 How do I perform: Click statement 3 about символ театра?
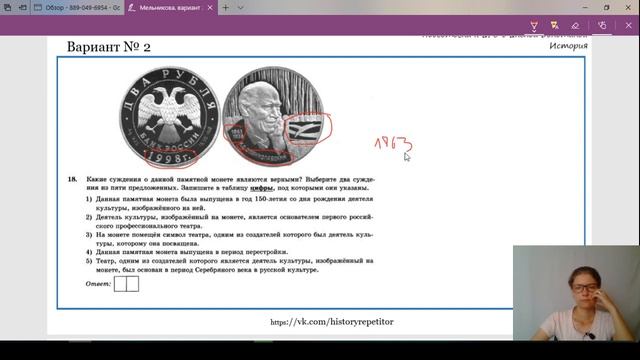click(x=229, y=239)
